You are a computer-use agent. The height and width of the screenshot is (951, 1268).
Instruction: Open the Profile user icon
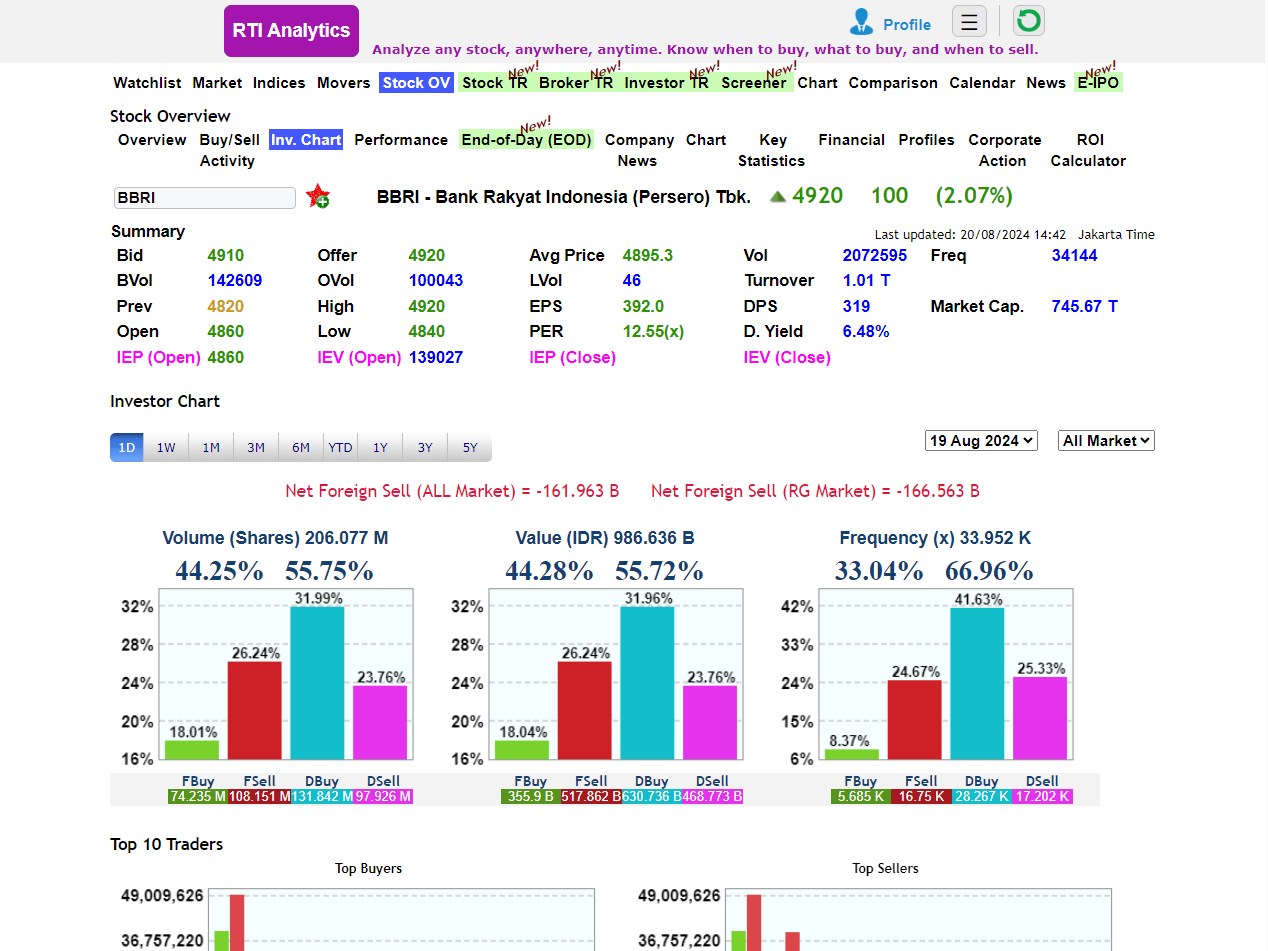[860, 22]
